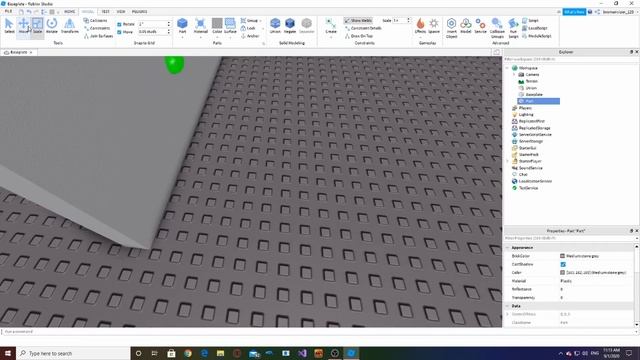This screenshot has width=640, height=360.
Task: Toggle Show Welds
Action: [x=358, y=20]
